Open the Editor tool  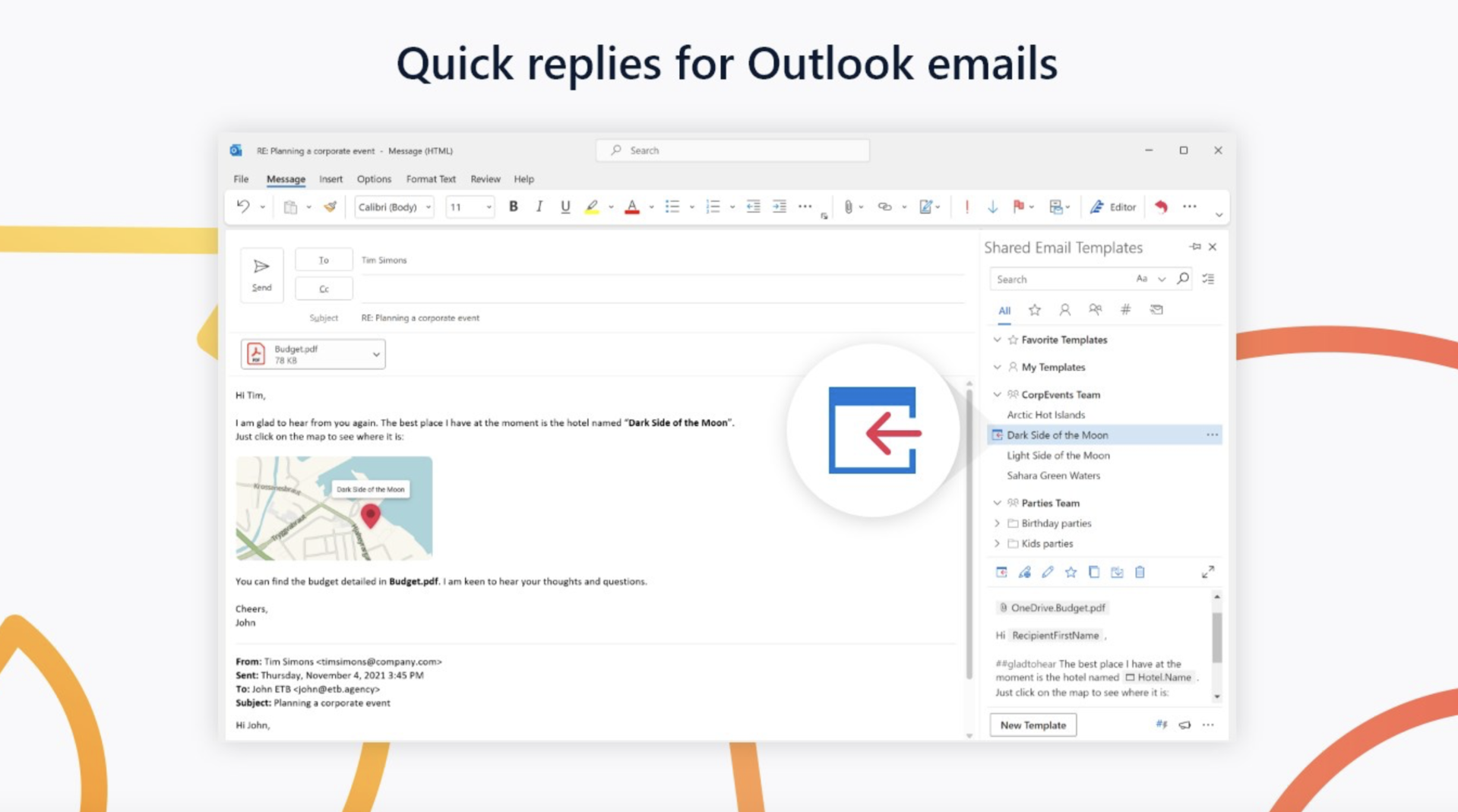point(1113,207)
